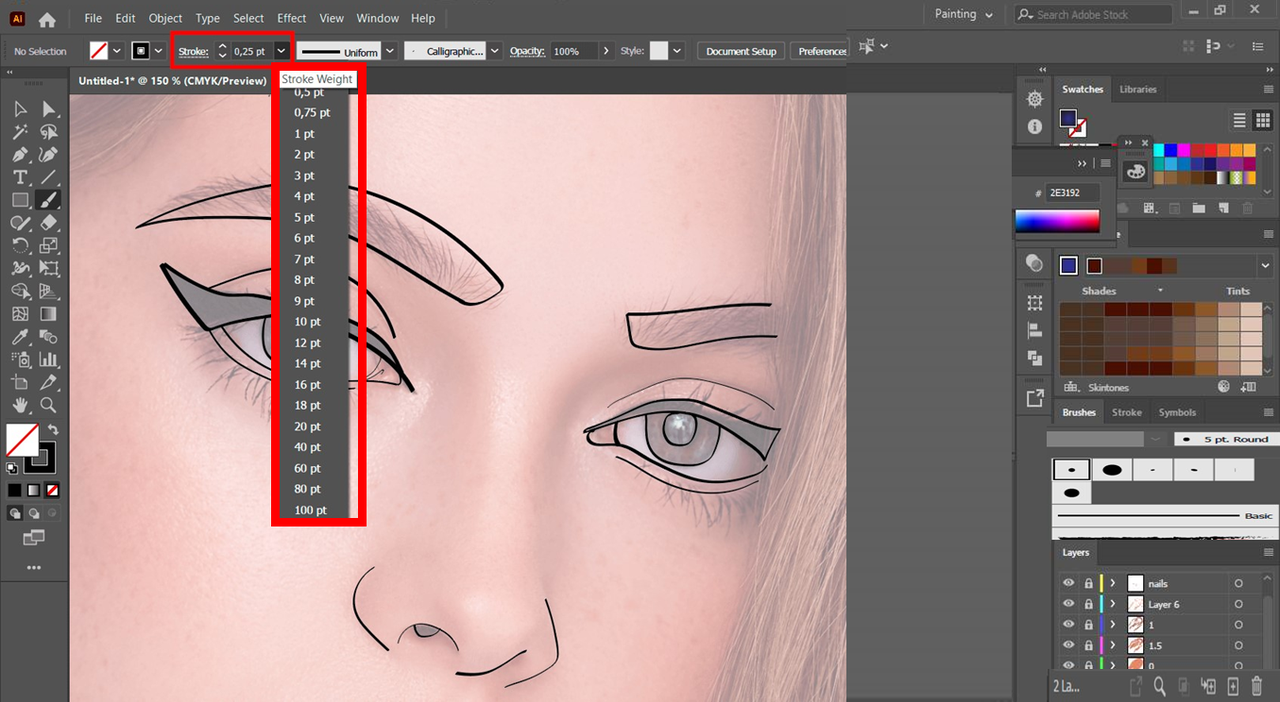Select the Free Transform tool
Viewport: 1280px width, 702px height.
(48, 268)
